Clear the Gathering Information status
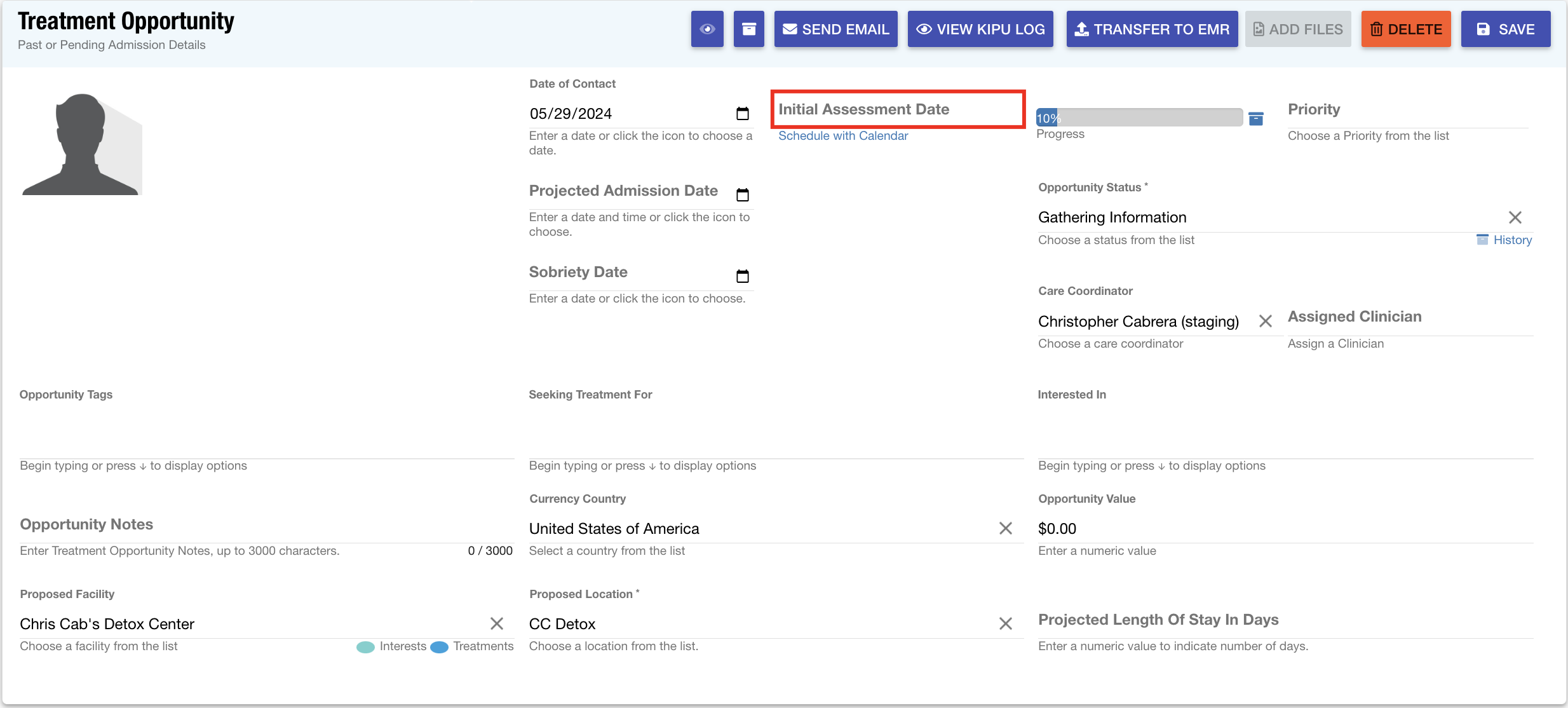Image resolution: width=1568 pixels, height=708 pixels. [x=1515, y=217]
